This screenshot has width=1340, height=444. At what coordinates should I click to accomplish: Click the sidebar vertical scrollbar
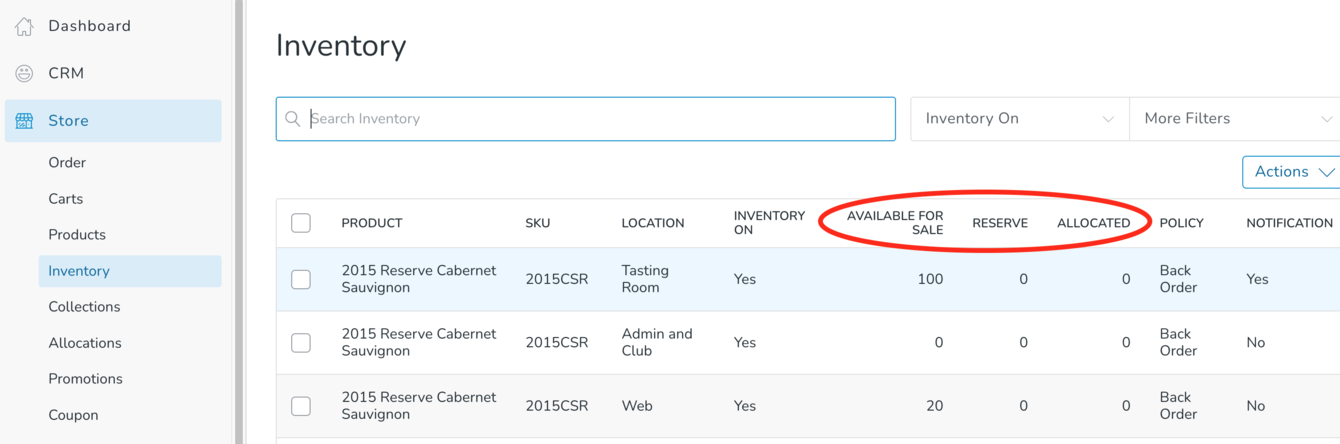click(239, 222)
